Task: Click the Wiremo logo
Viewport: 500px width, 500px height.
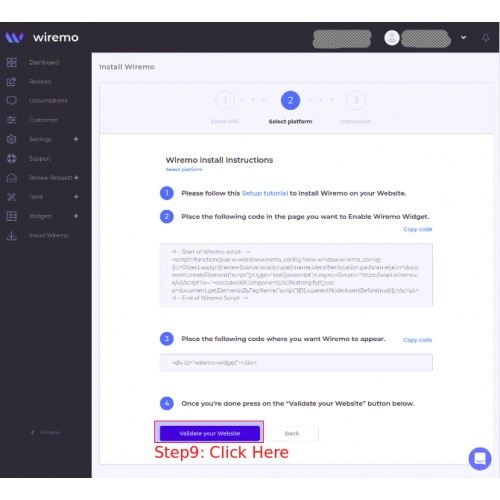Action: coord(42,37)
